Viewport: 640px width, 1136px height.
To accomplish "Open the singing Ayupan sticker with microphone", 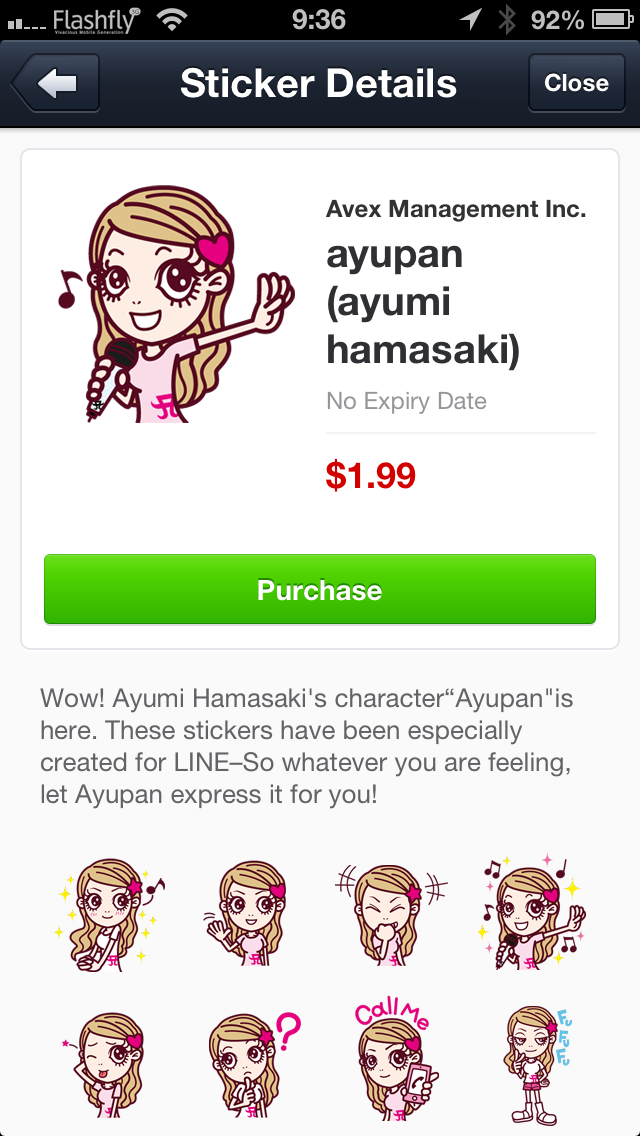I will click(x=533, y=914).
